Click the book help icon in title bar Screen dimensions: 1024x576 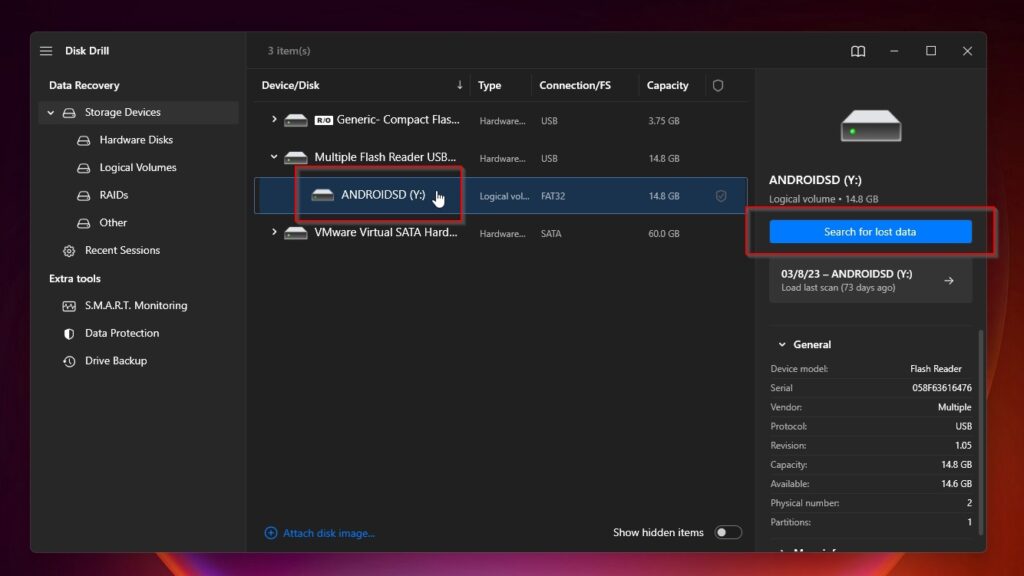coord(858,51)
